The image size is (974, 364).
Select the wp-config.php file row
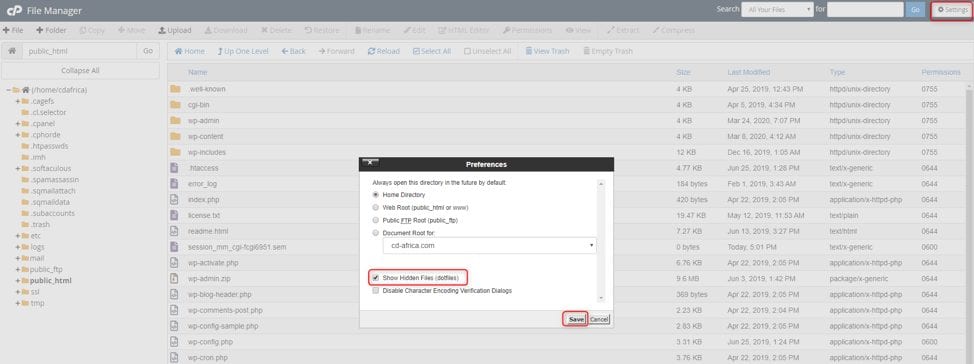pyautogui.click(x=567, y=342)
